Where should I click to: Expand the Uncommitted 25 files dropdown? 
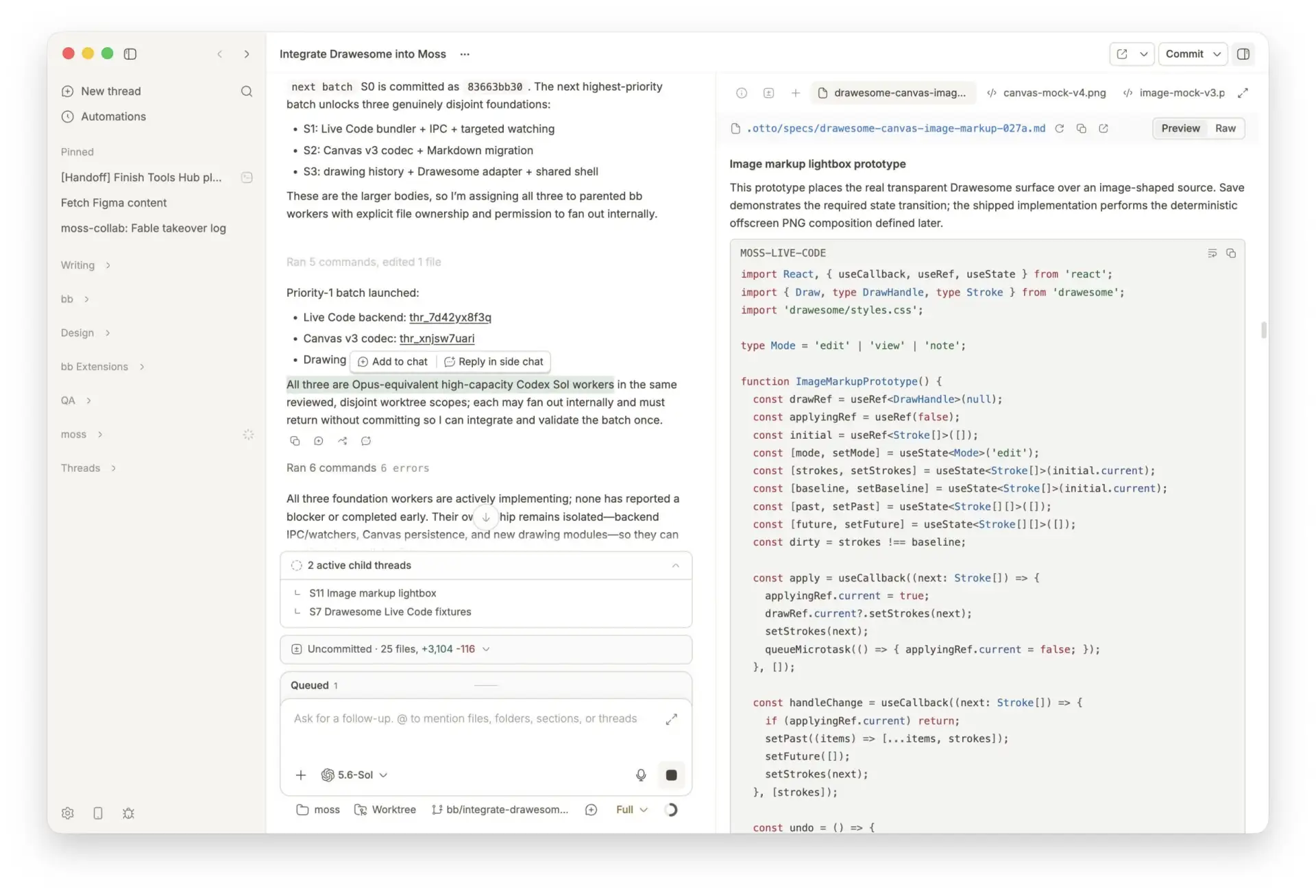486,649
